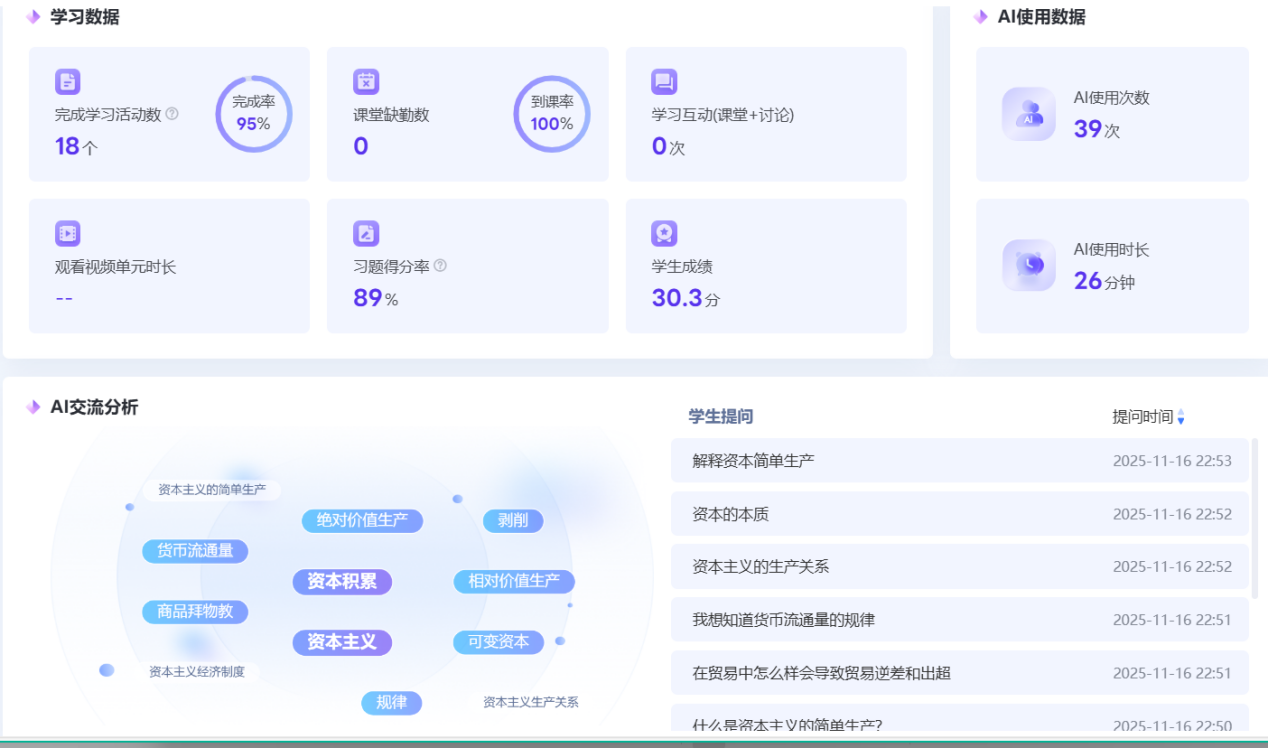1268x748 pixels.
Task: Click the 商品拜物教 keyword tag
Action: pyautogui.click(x=195, y=611)
